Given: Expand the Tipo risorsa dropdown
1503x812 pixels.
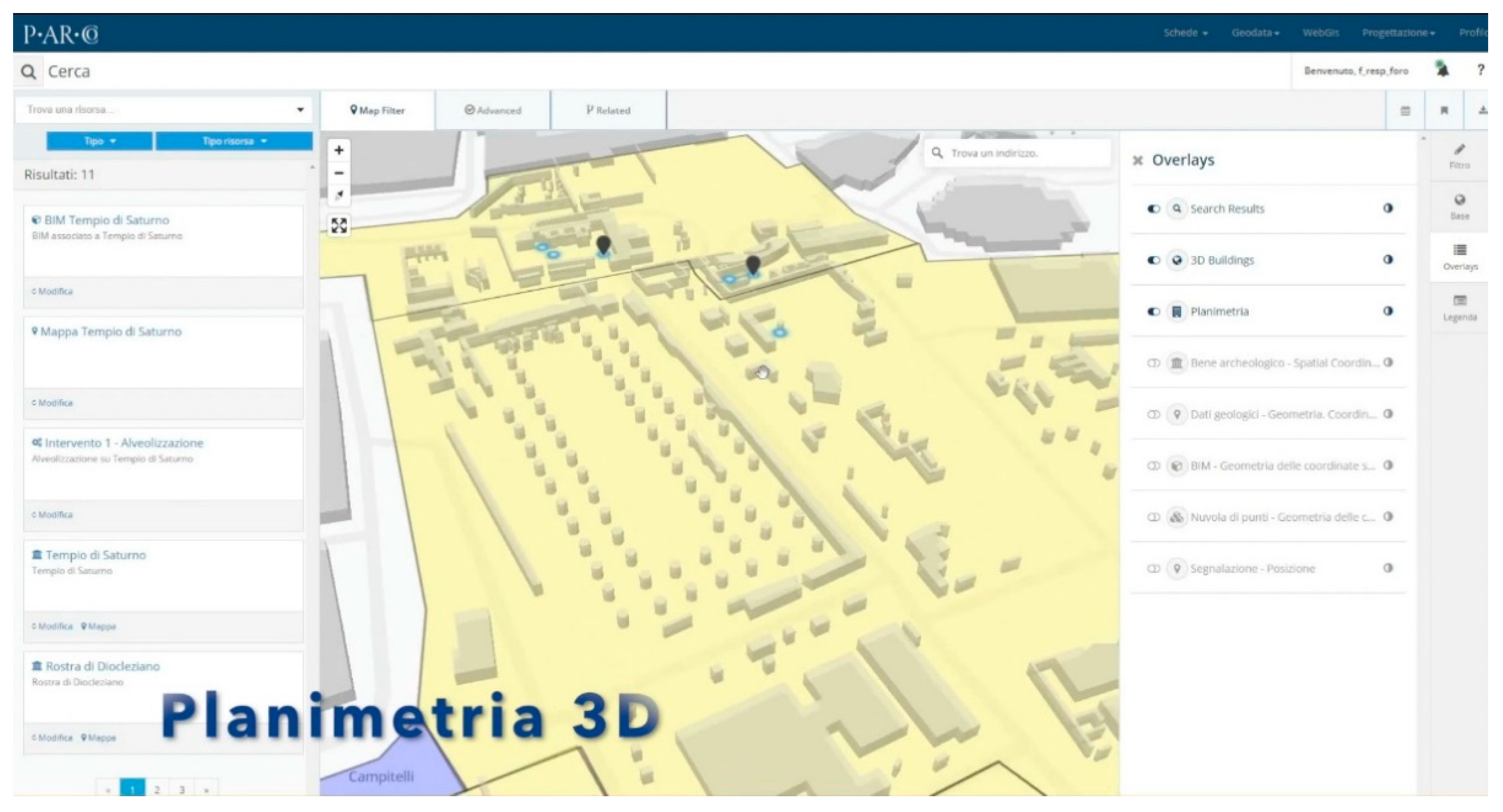Looking at the screenshot, I should (234, 141).
